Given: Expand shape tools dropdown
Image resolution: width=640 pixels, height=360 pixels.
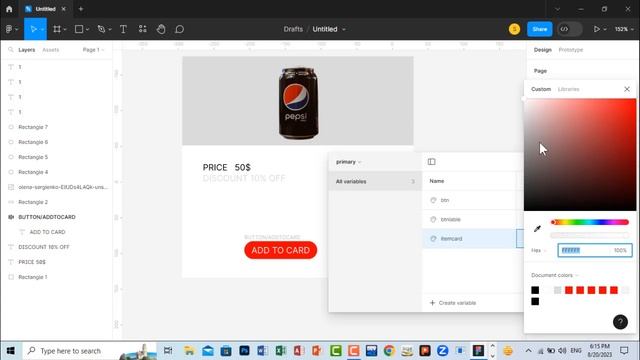Looking at the screenshot, I should (87, 29).
